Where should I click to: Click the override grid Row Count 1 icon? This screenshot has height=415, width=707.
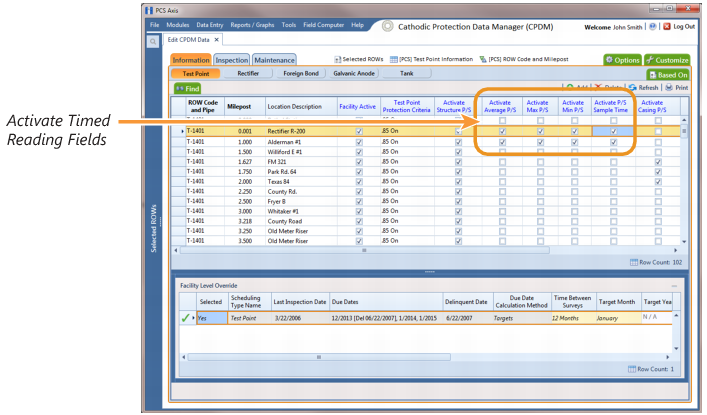tap(632, 369)
